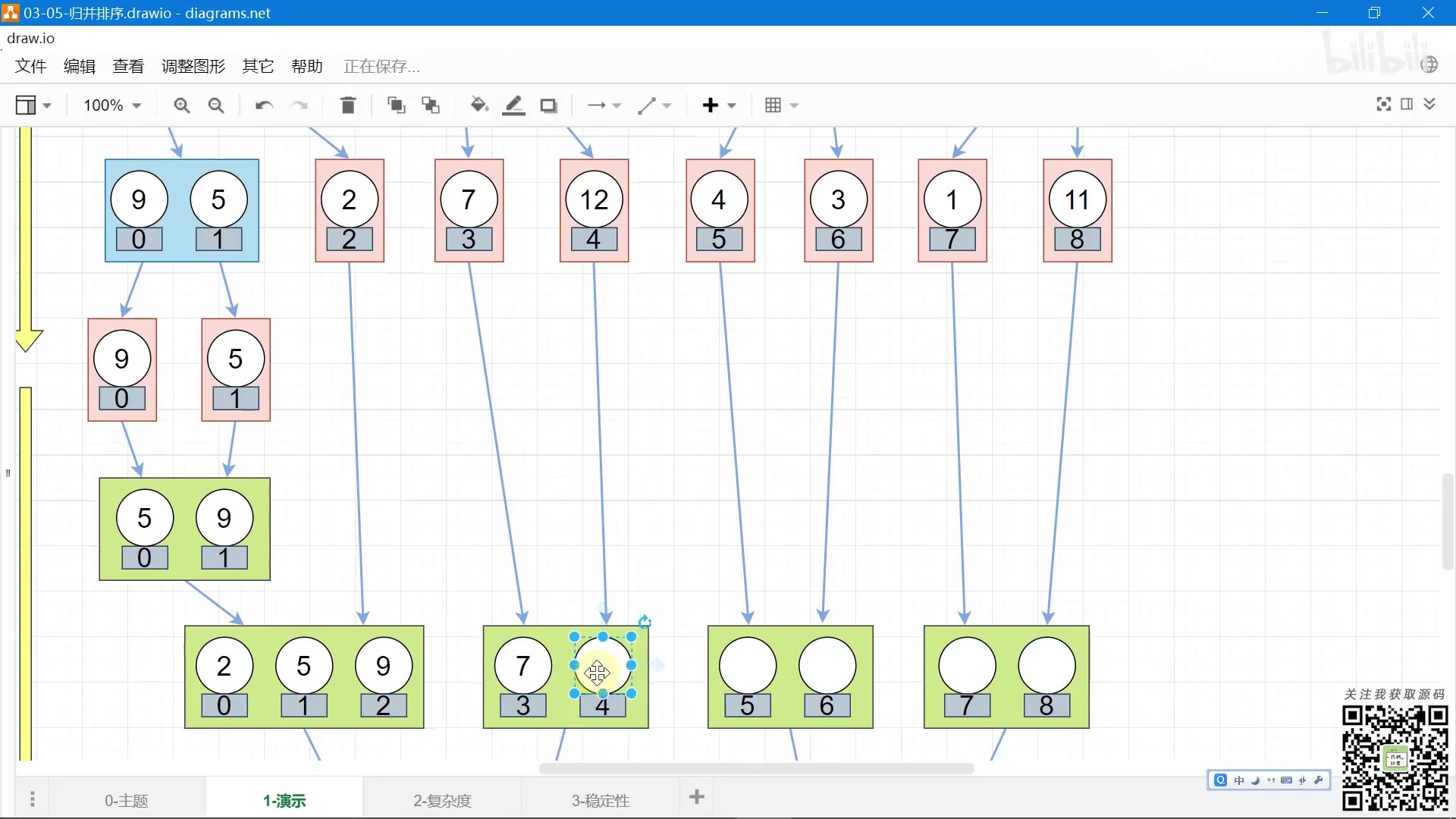Click the left sidebar splitter handle
The width and height of the screenshot is (1456, 819).
(8, 473)
